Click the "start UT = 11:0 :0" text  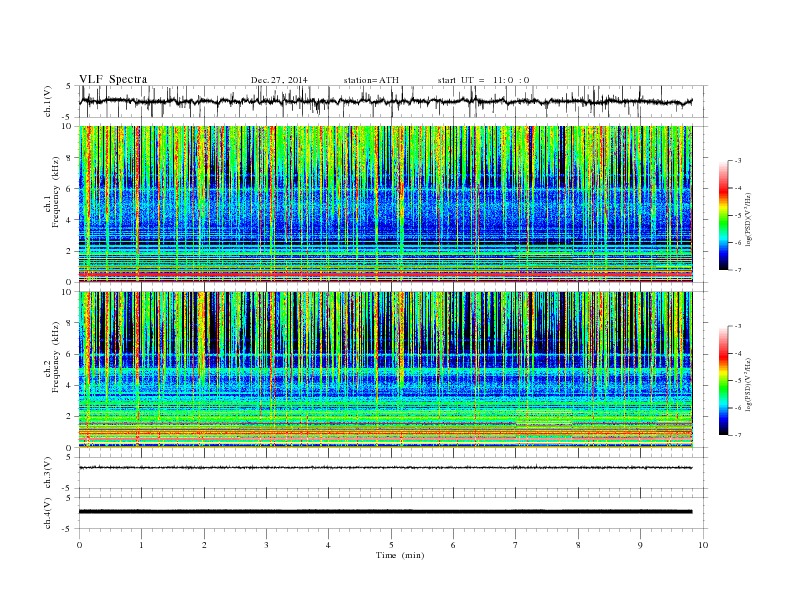point(483,80)
